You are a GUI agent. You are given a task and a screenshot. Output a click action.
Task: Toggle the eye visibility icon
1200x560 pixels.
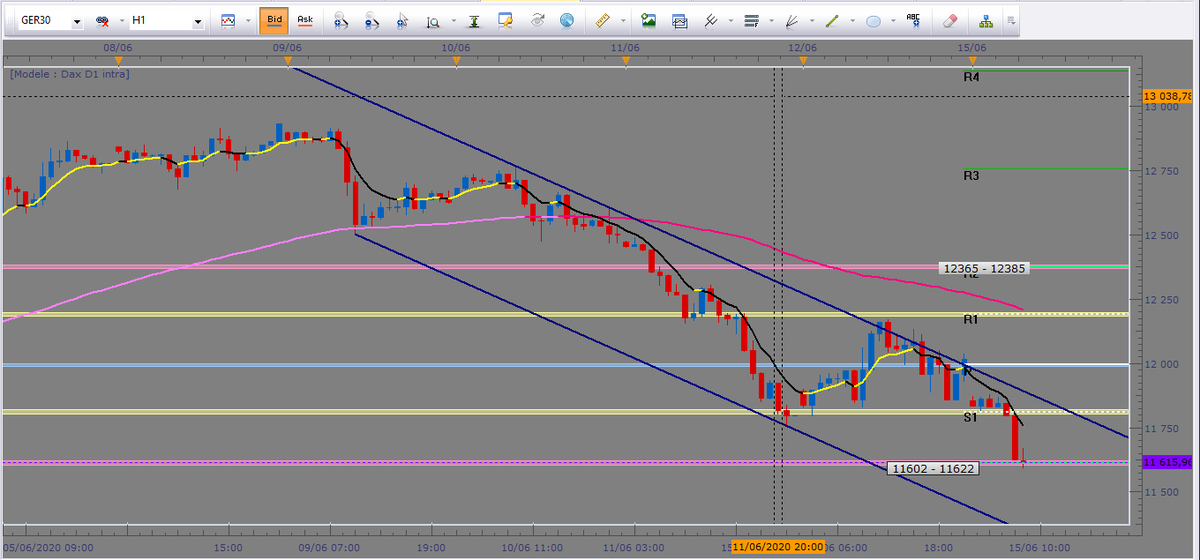(x=537, y=19)
